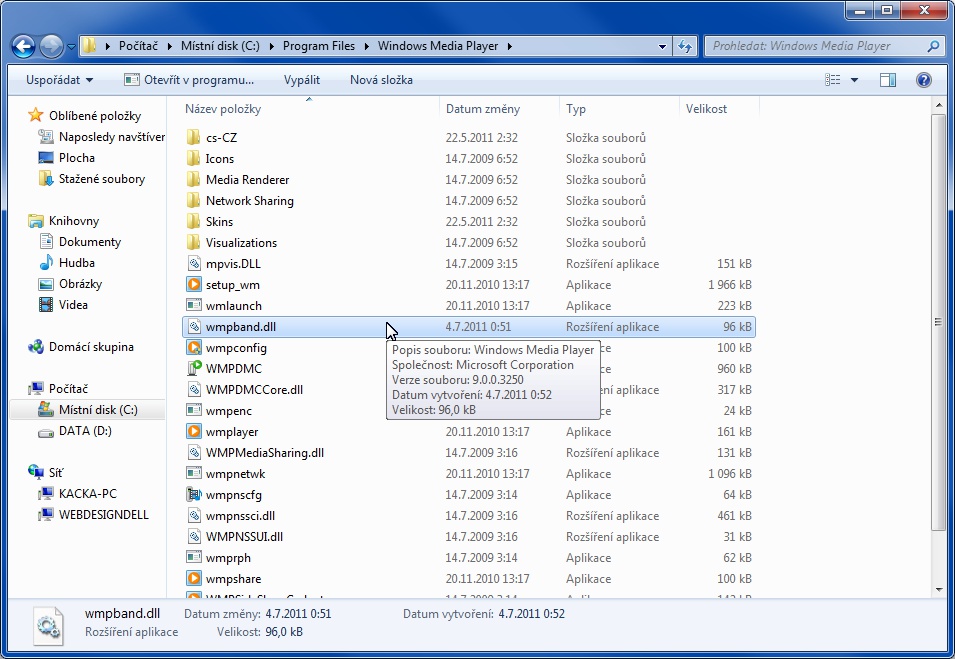Image resolution: width=955 pixels, height=659 pixels.
Task: Select Knihovny in navigation pane
Action: (x=74, y=221)
